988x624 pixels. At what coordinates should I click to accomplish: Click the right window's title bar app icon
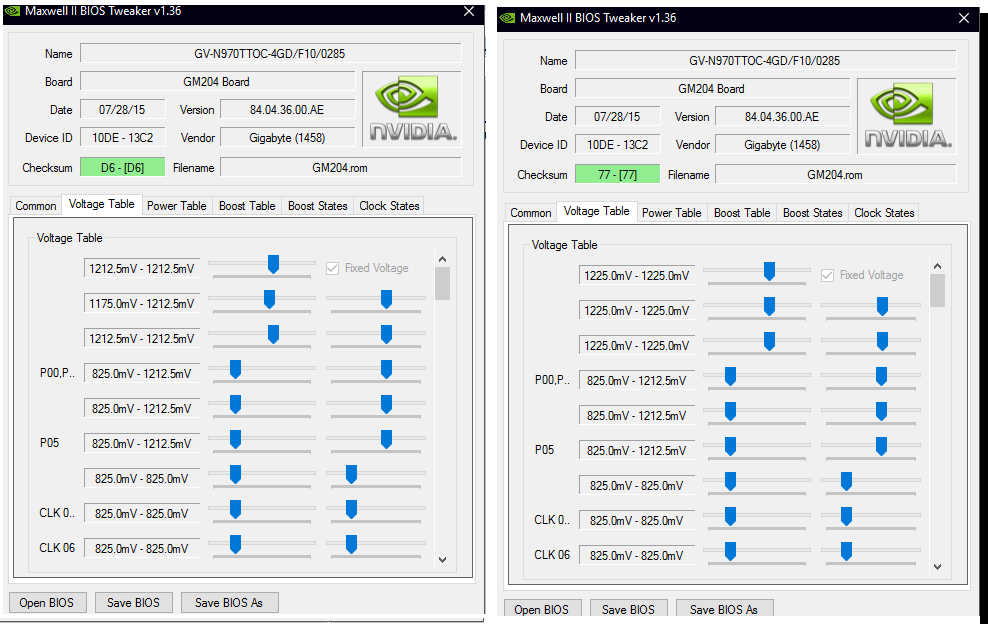click(x=507, y=18)
